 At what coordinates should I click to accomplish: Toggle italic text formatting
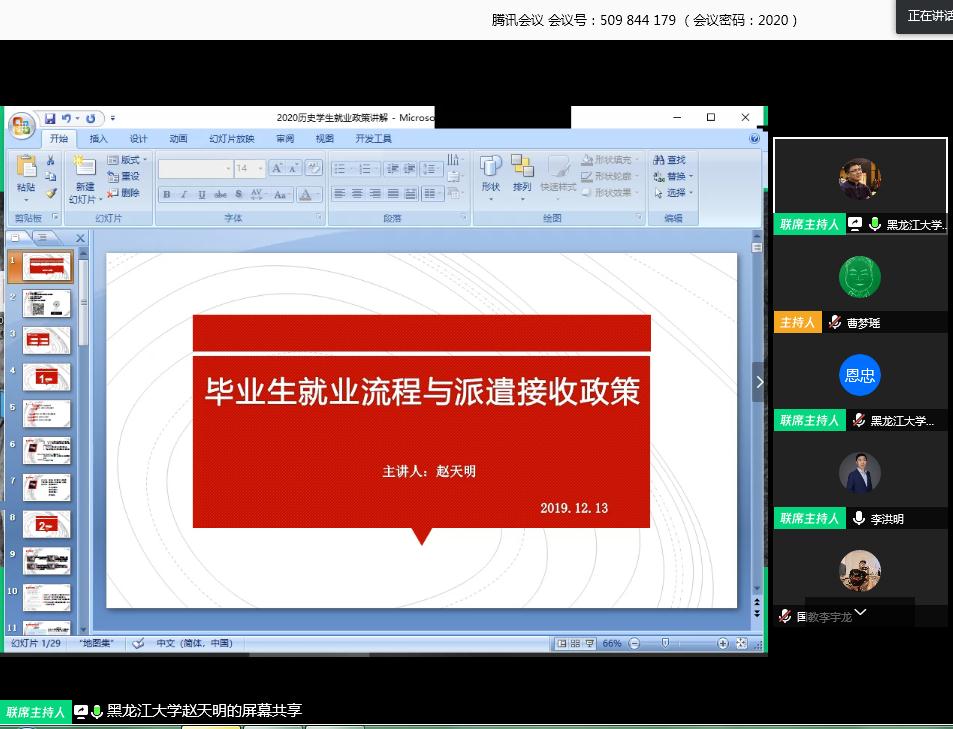coord(184,195)
